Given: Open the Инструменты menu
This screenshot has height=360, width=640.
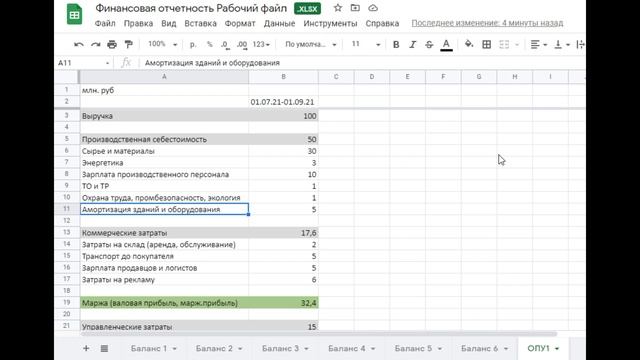Looking at the screenshot, I should click(x=330, y=23).
